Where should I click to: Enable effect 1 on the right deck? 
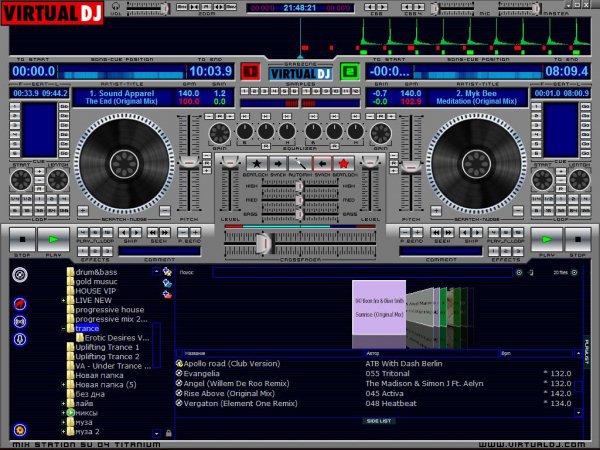tap(494, 251)
